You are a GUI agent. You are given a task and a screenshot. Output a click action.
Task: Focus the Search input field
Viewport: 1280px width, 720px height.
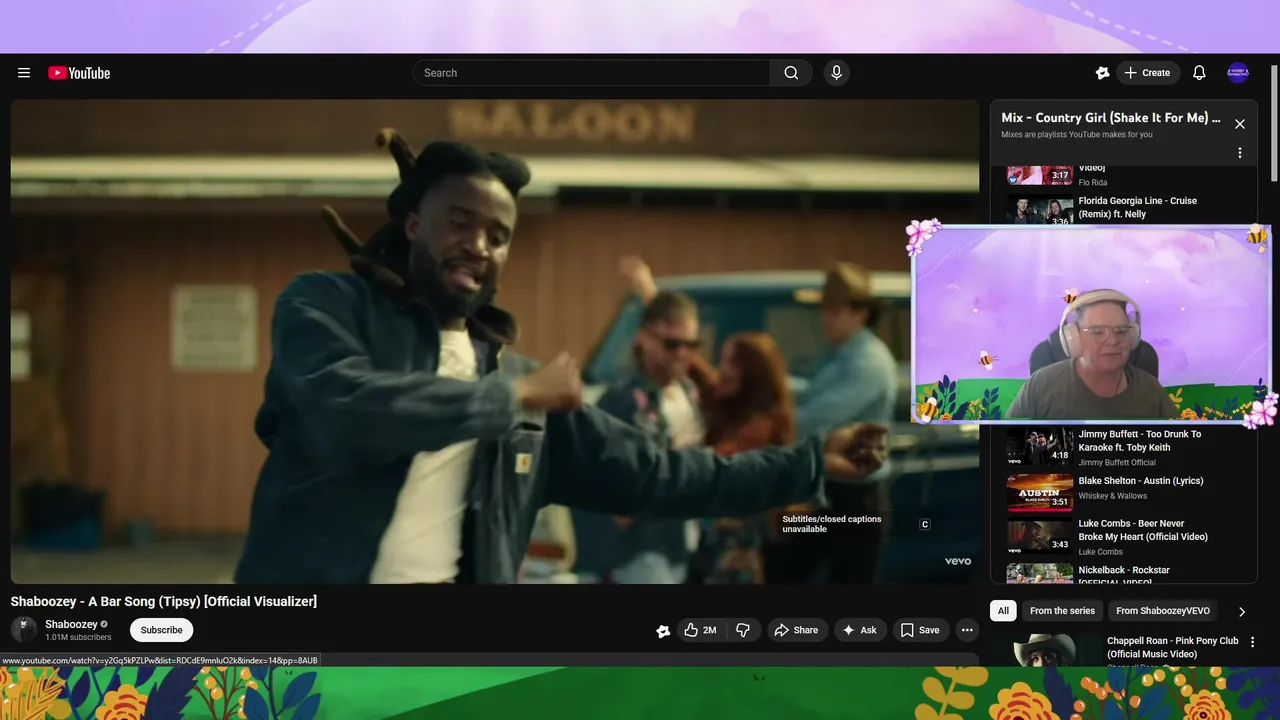point(592,73)
